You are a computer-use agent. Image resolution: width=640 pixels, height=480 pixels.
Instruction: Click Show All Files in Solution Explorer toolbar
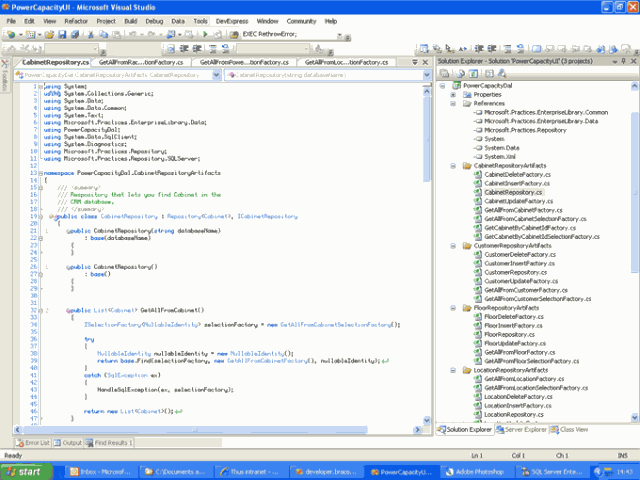tap(460, 73)
